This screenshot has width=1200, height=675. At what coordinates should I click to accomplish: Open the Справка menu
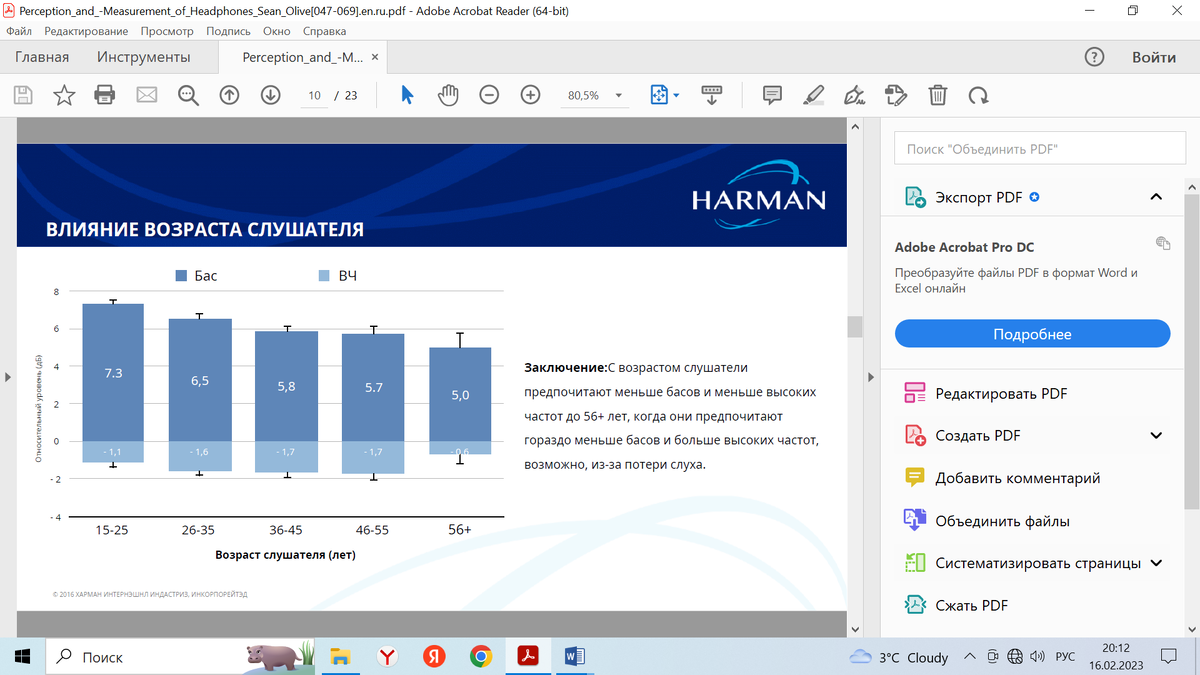point(324,31)
